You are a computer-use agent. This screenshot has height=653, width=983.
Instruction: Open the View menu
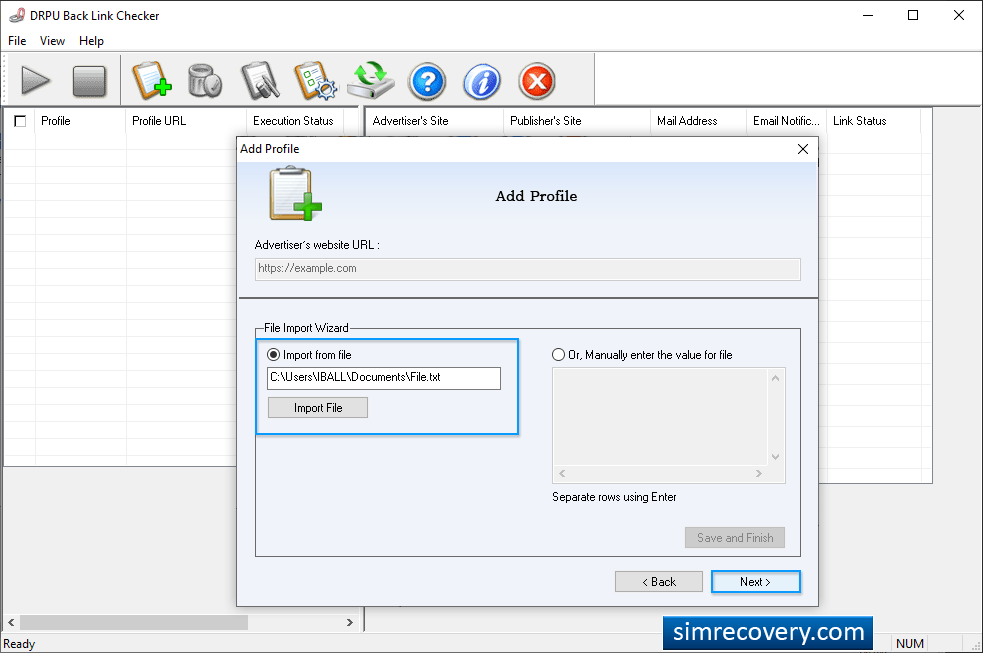coord(52,41)
